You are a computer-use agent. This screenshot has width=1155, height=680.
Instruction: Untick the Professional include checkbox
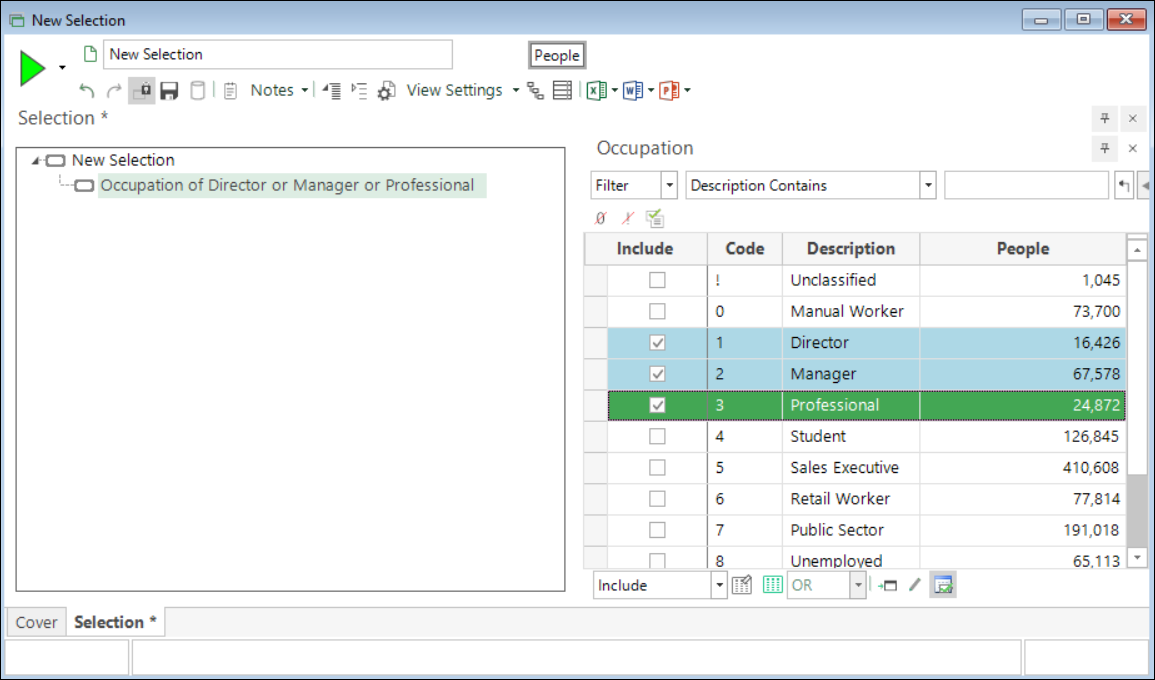(657, 405)
